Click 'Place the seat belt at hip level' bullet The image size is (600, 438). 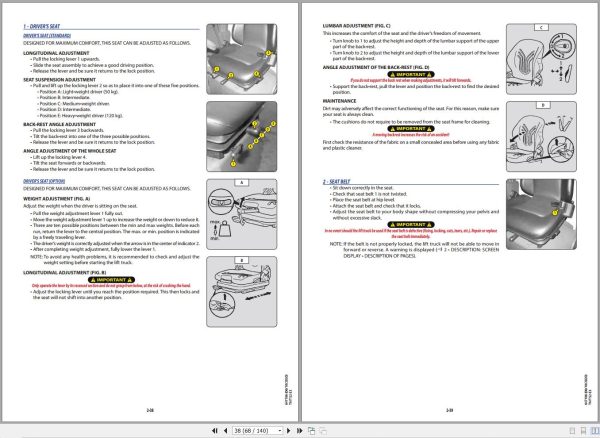363,200
